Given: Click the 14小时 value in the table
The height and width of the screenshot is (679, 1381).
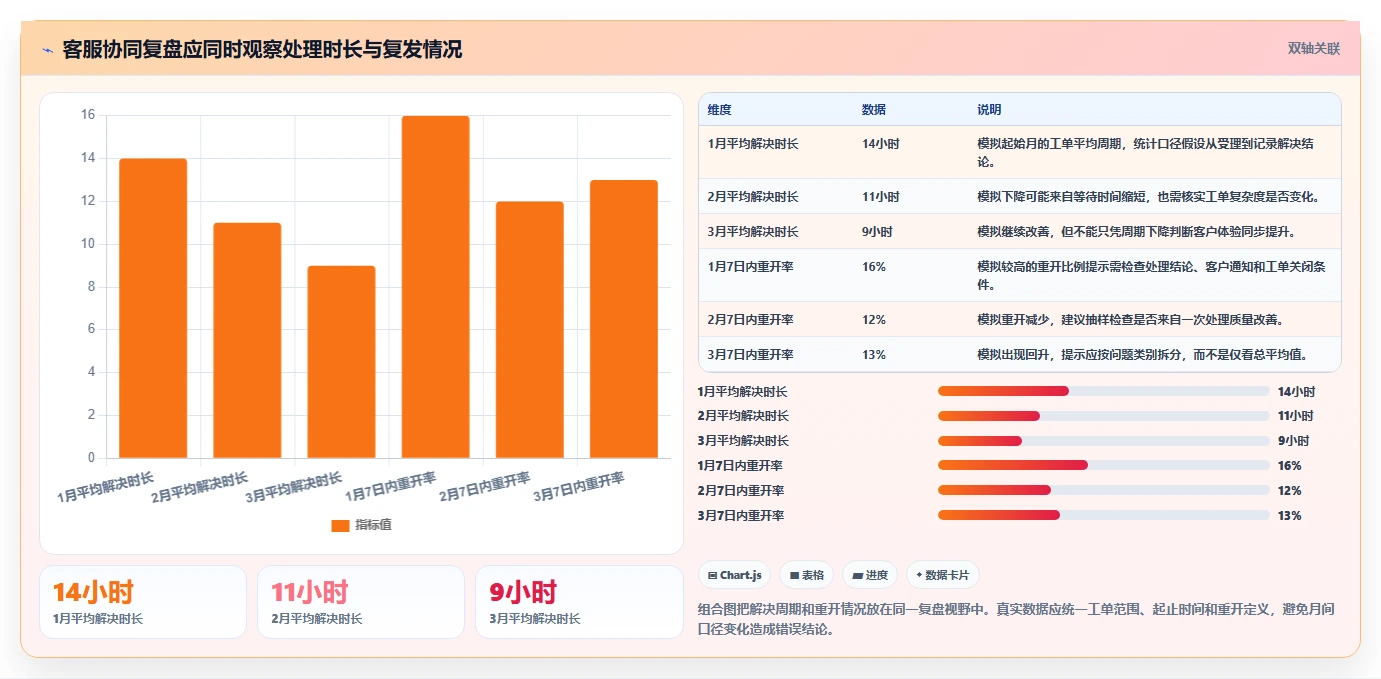Looking at the screenshot, I should tap(880, 144).
